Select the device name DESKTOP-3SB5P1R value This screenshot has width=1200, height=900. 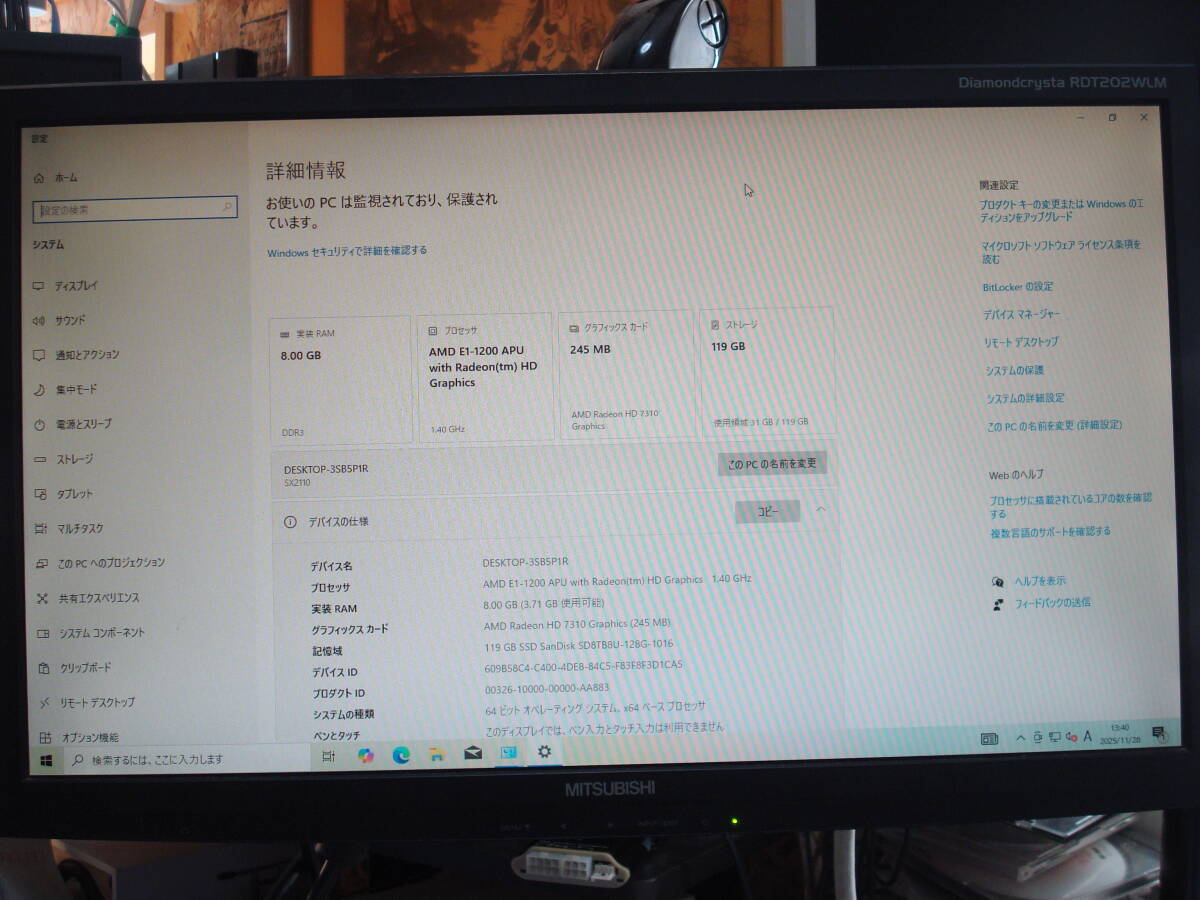(x=525, y=562)
